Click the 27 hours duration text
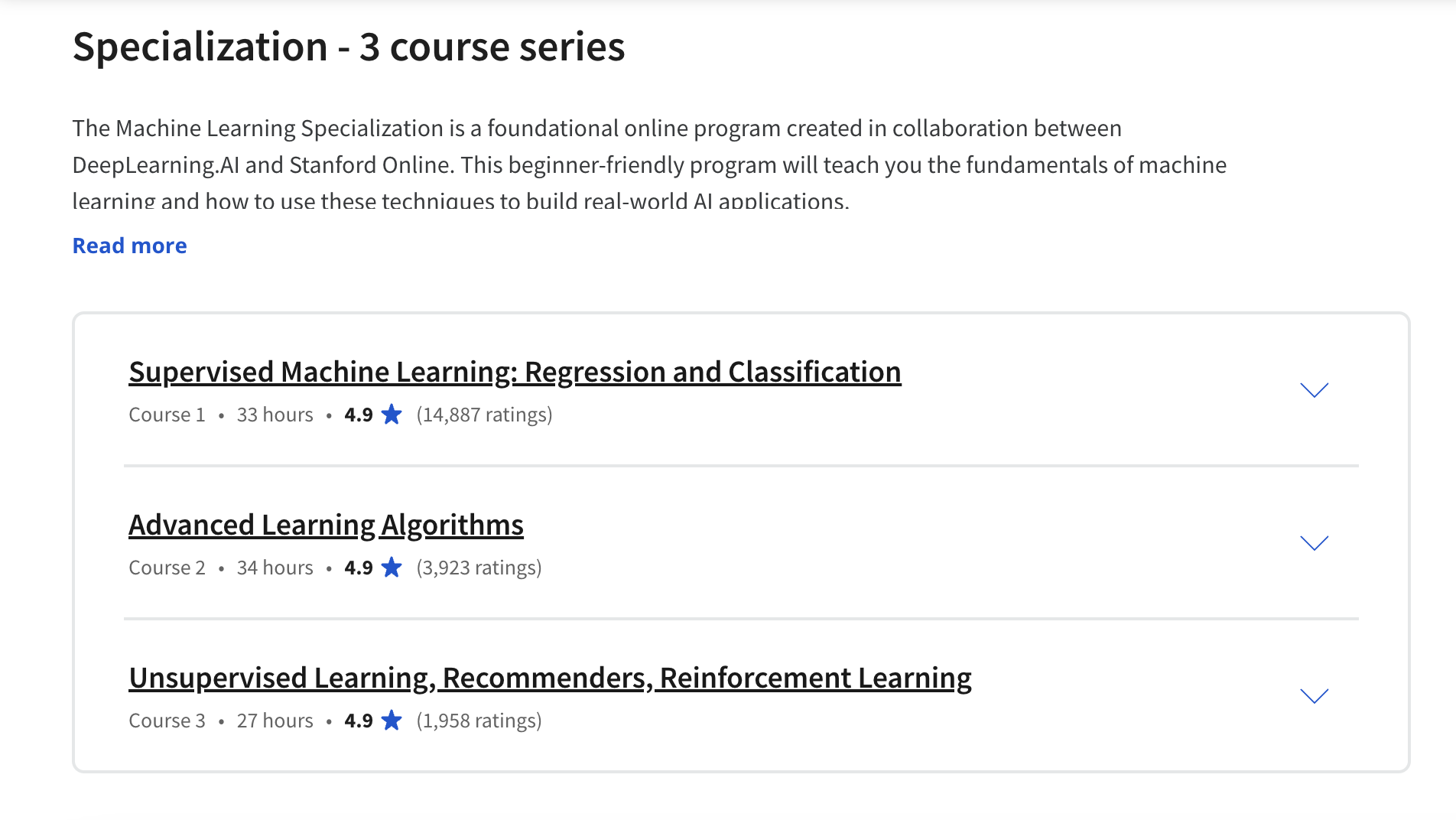 click(x=274, y=720)
